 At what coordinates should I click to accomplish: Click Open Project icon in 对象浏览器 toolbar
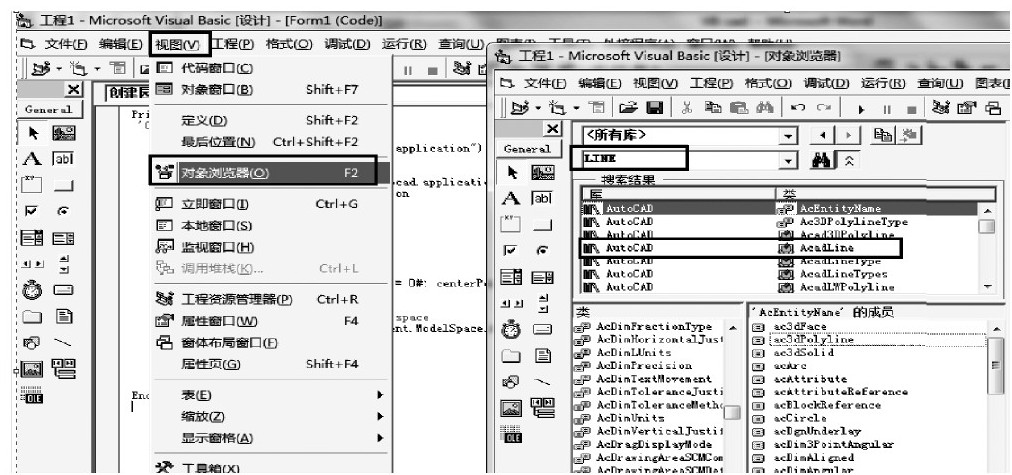pos(628,109)
